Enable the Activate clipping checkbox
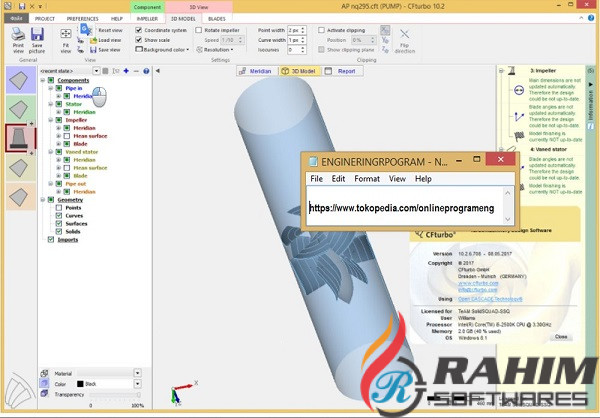This screenshot has width=600, height=418. click(321, 30)
